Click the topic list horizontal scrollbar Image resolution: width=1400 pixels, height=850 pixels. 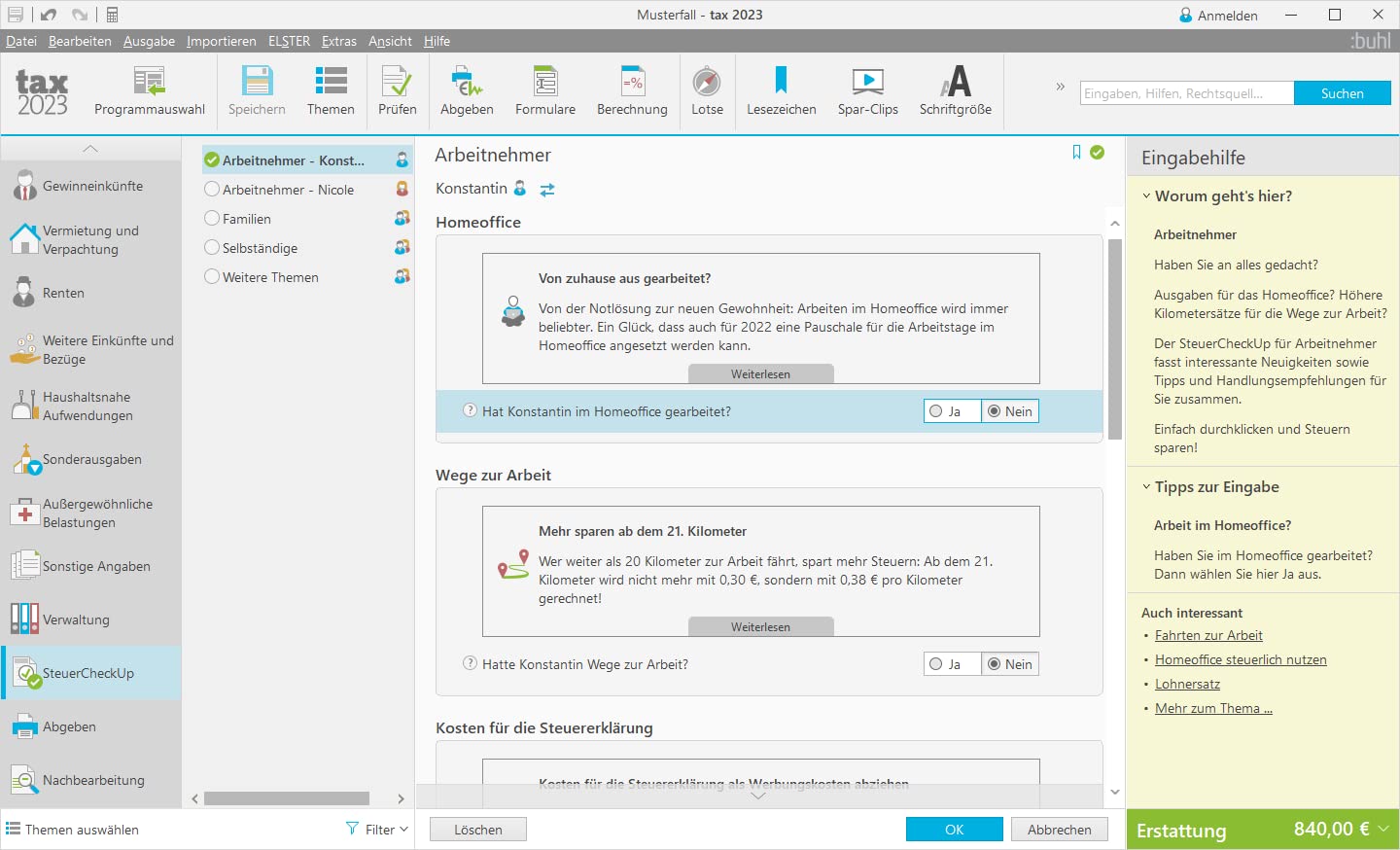pos(287,798)
